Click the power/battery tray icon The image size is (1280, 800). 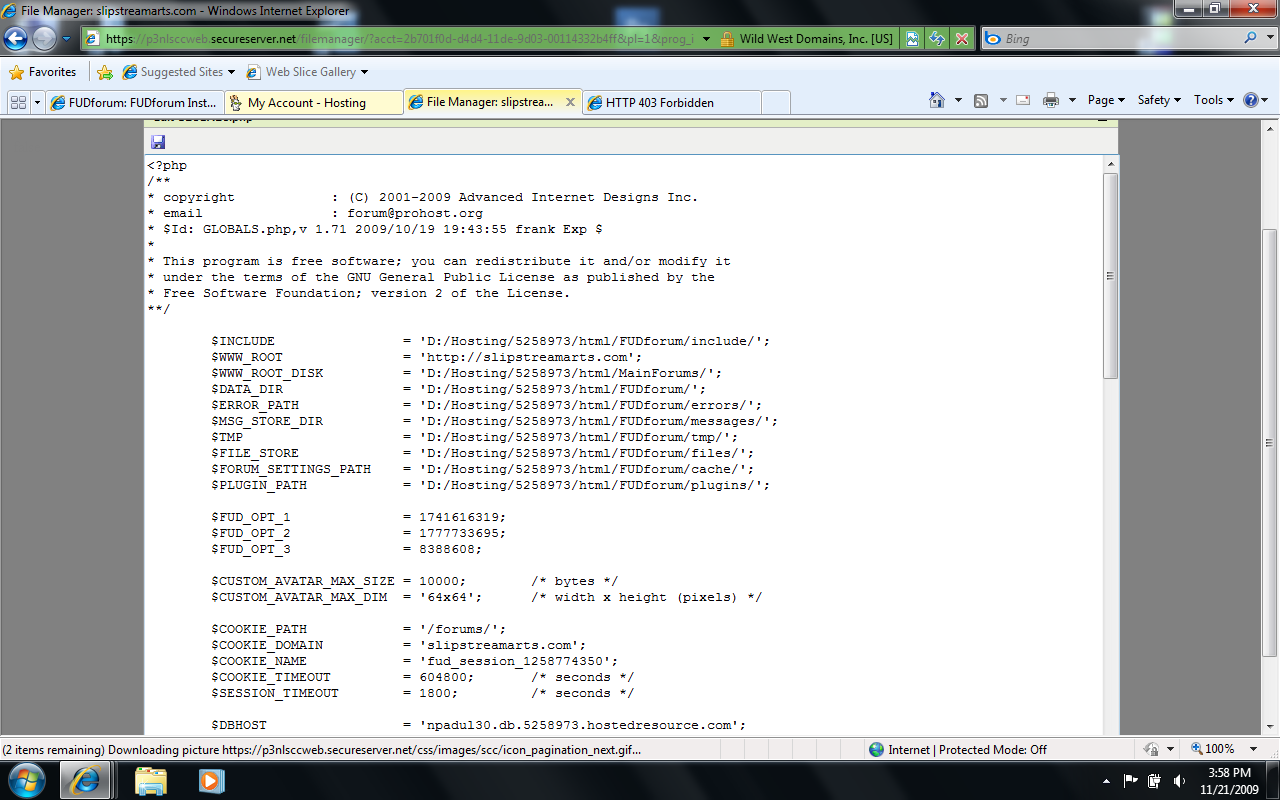1154,780
